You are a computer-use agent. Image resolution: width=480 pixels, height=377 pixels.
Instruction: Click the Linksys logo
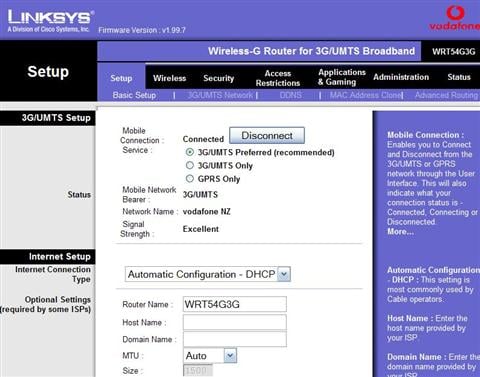(x=50, y=20)
